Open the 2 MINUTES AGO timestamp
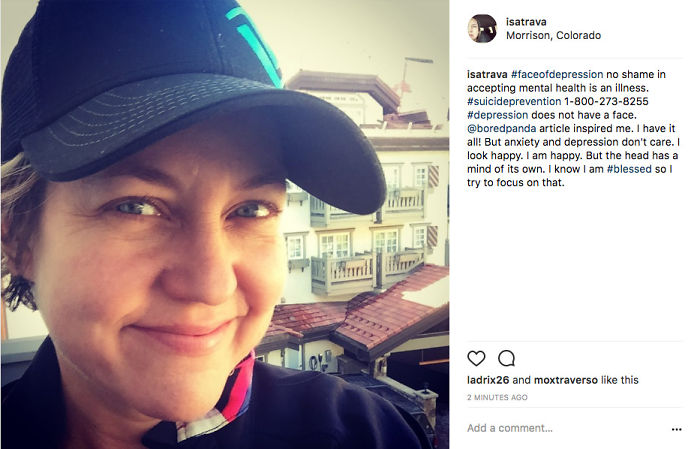The width and height of the screenshot is (700, 449). click(497, 397)
